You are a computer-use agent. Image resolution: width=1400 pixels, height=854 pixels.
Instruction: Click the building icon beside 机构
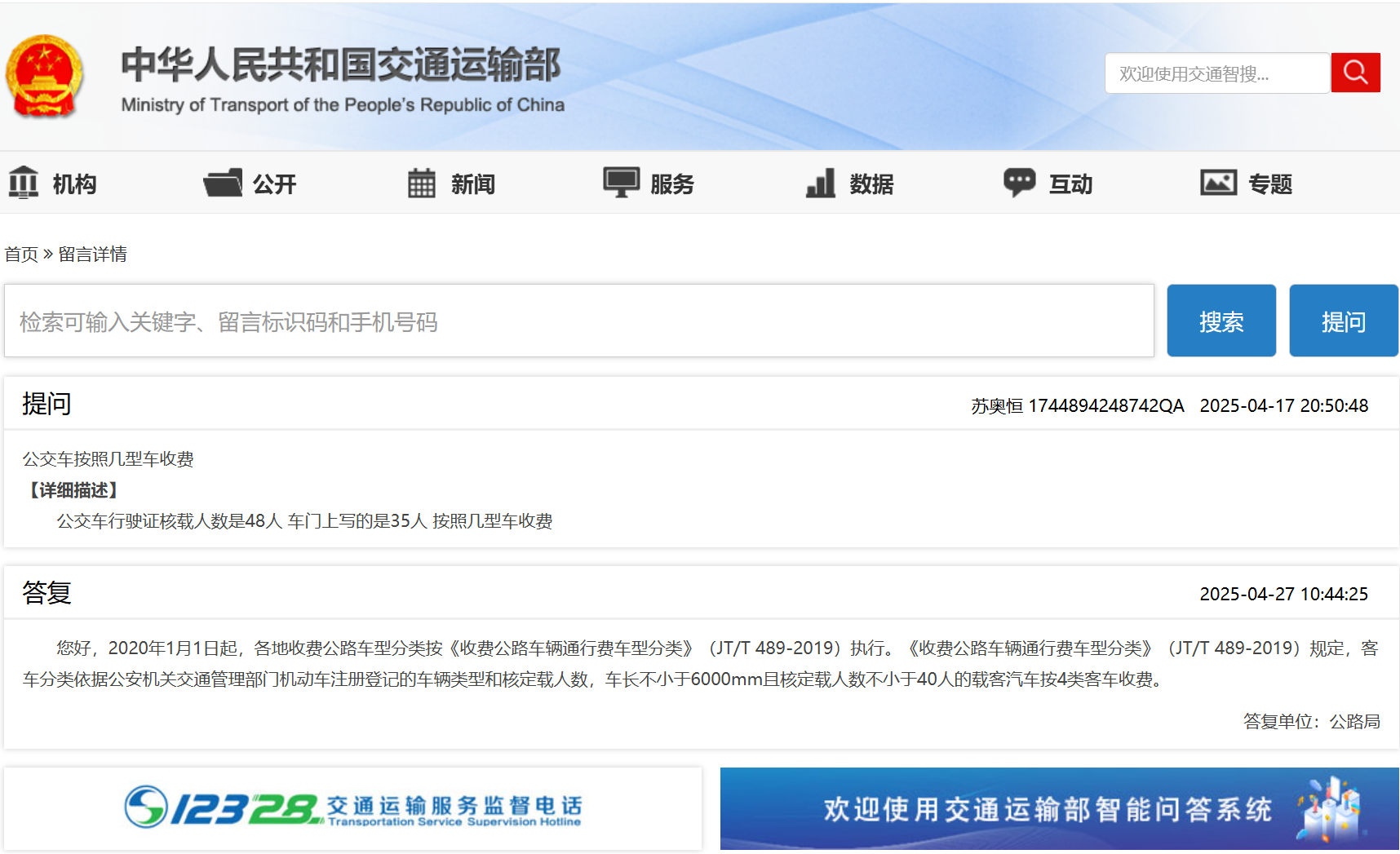(24, 183)
